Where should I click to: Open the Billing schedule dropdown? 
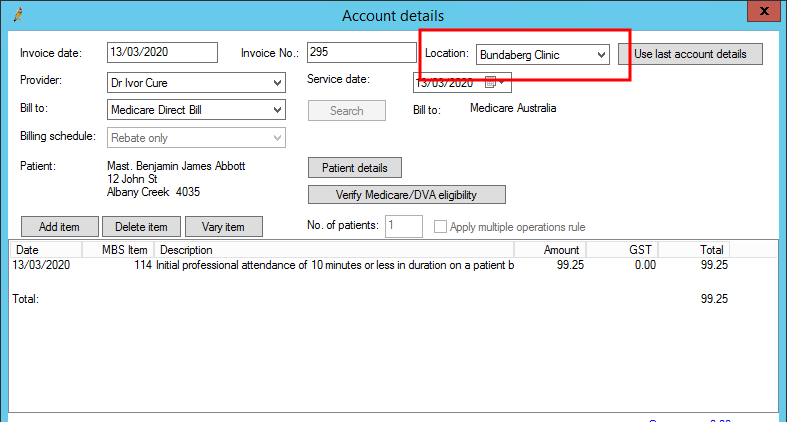tap(277, 138)
